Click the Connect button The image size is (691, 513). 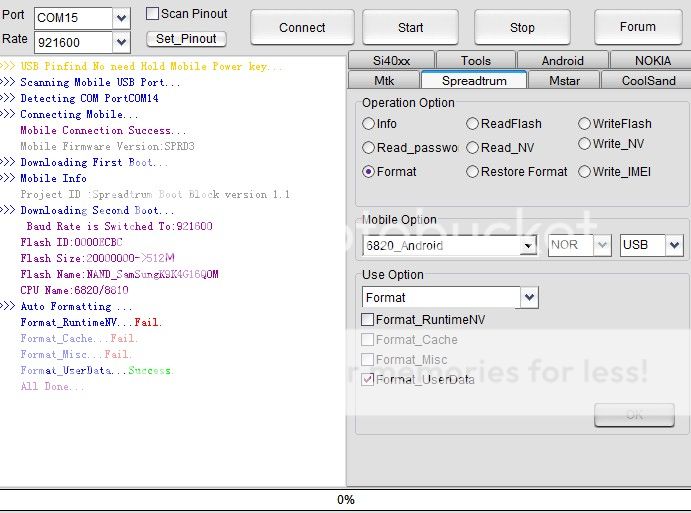[x=302, y=28]
